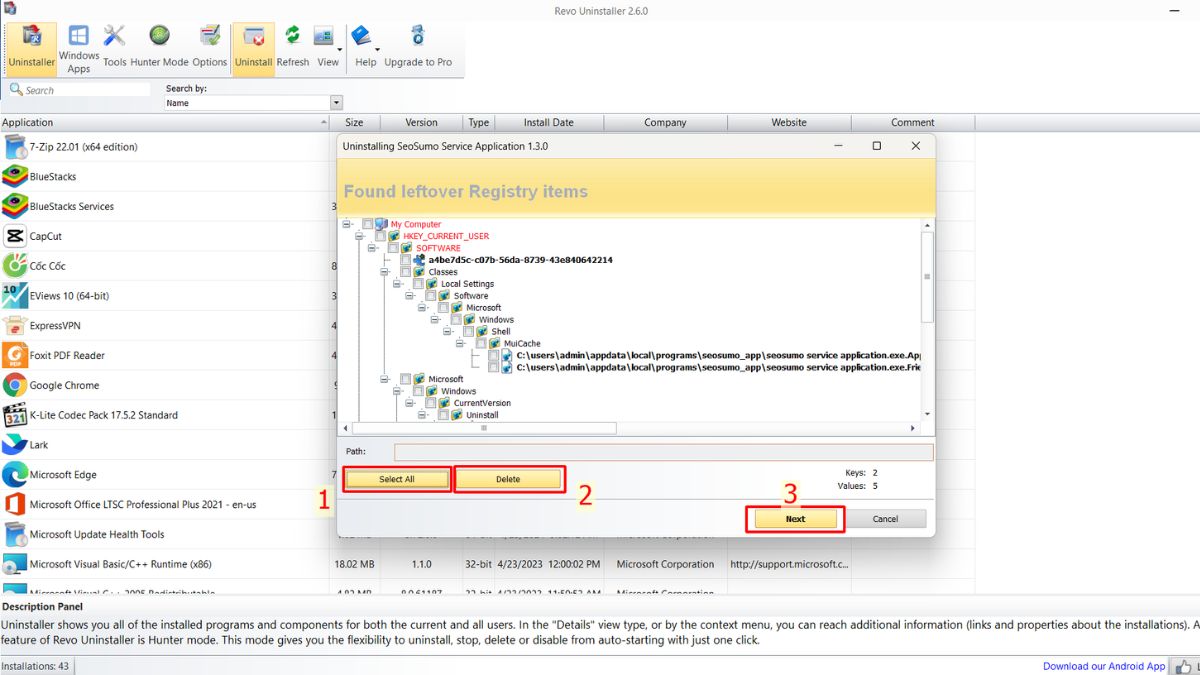1200x675 pixels.
Task: Sort by the Company column header
Action: coord(665,123)
